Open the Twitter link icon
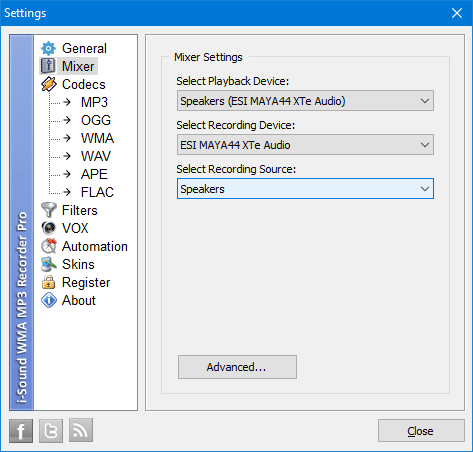This screenshot has height=452, width=473. (51, 431)
